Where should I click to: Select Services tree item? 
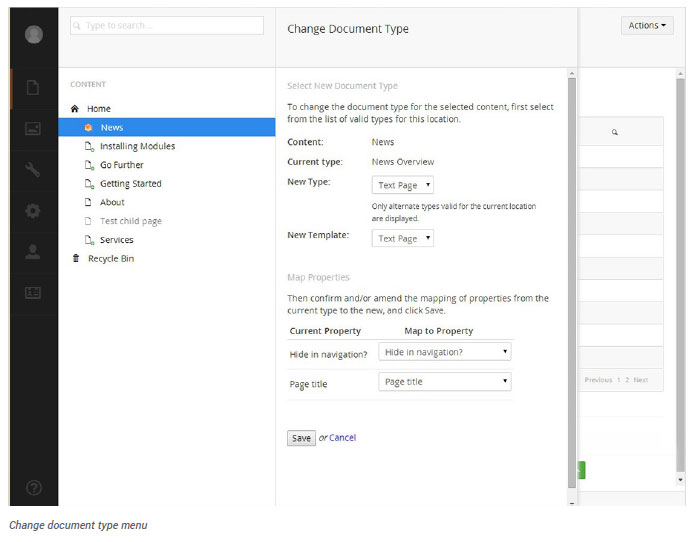pyautogui.click(x=117, y=240)
